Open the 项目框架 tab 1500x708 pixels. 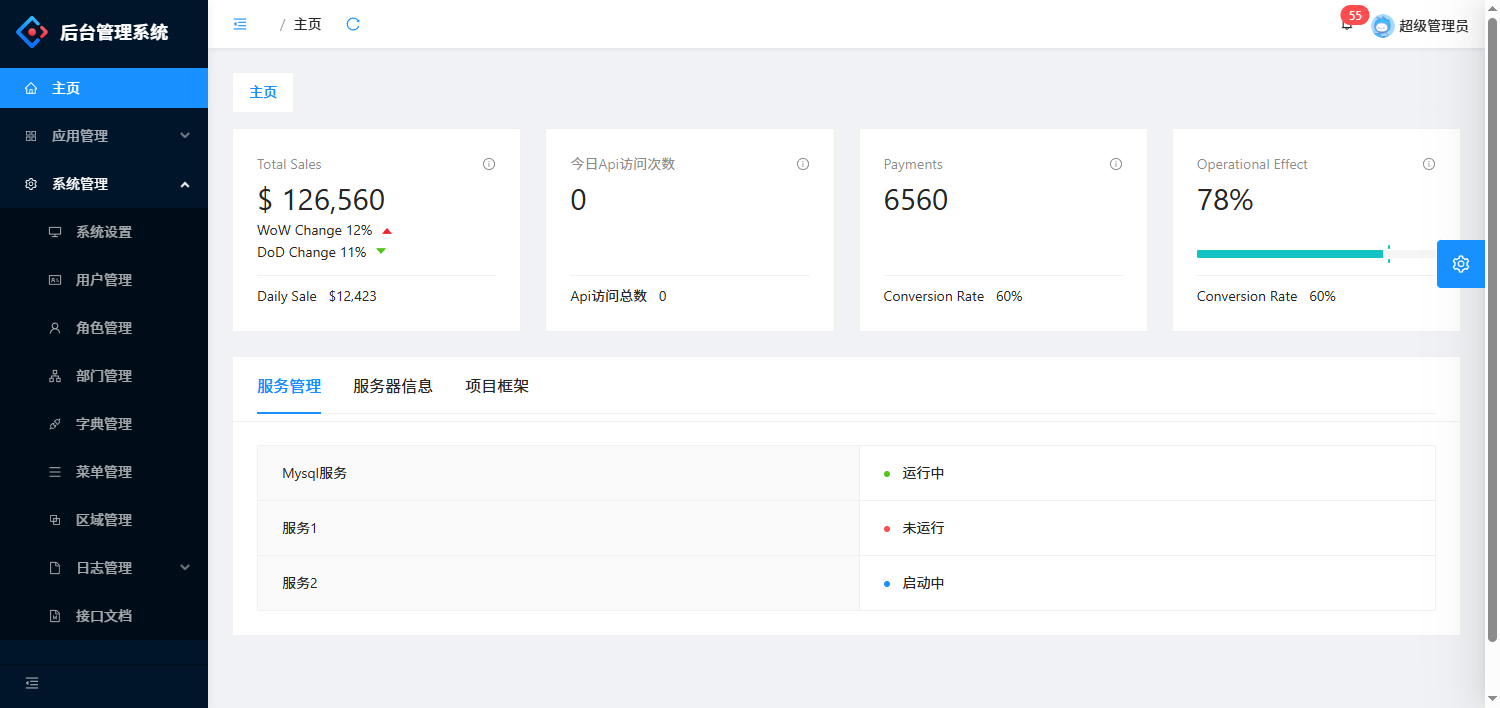tap(497, 386)
